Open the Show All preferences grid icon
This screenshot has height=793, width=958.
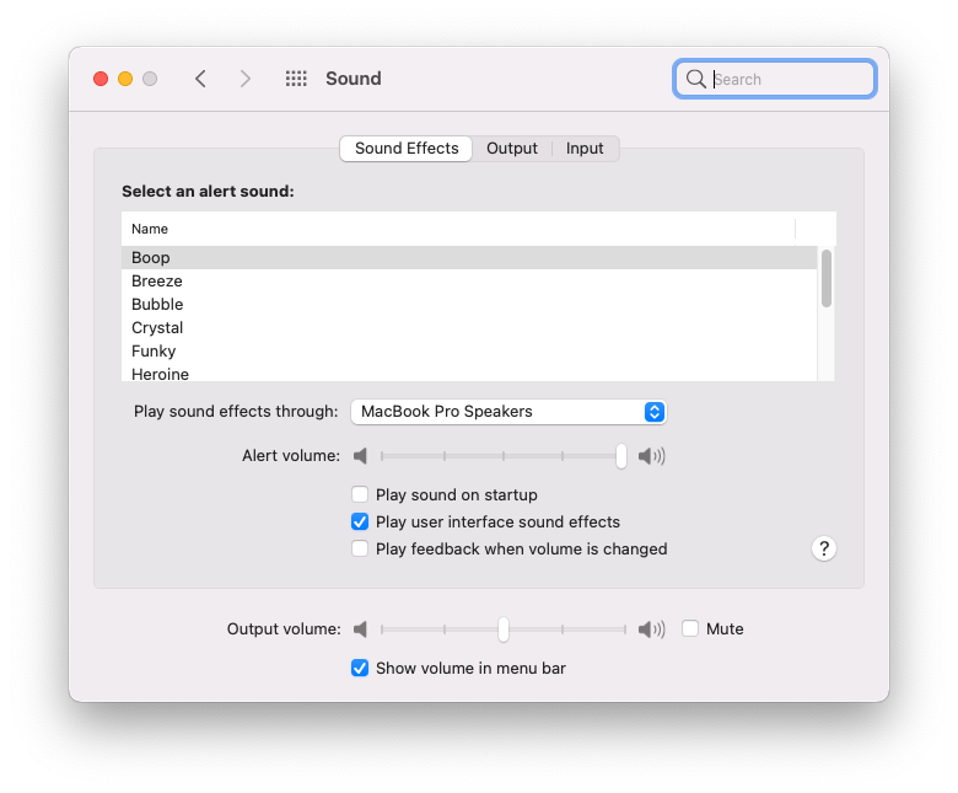[x=296, y=78]
